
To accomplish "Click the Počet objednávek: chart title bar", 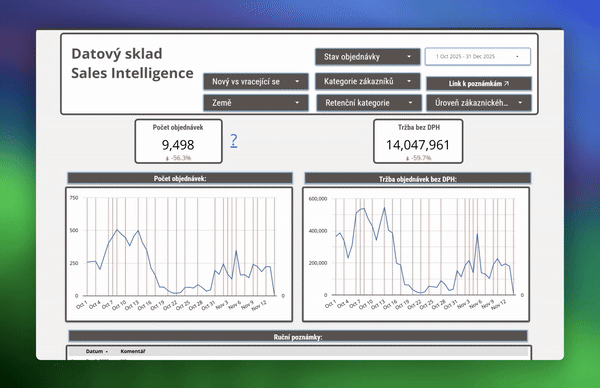I will (x=180, y=178).
